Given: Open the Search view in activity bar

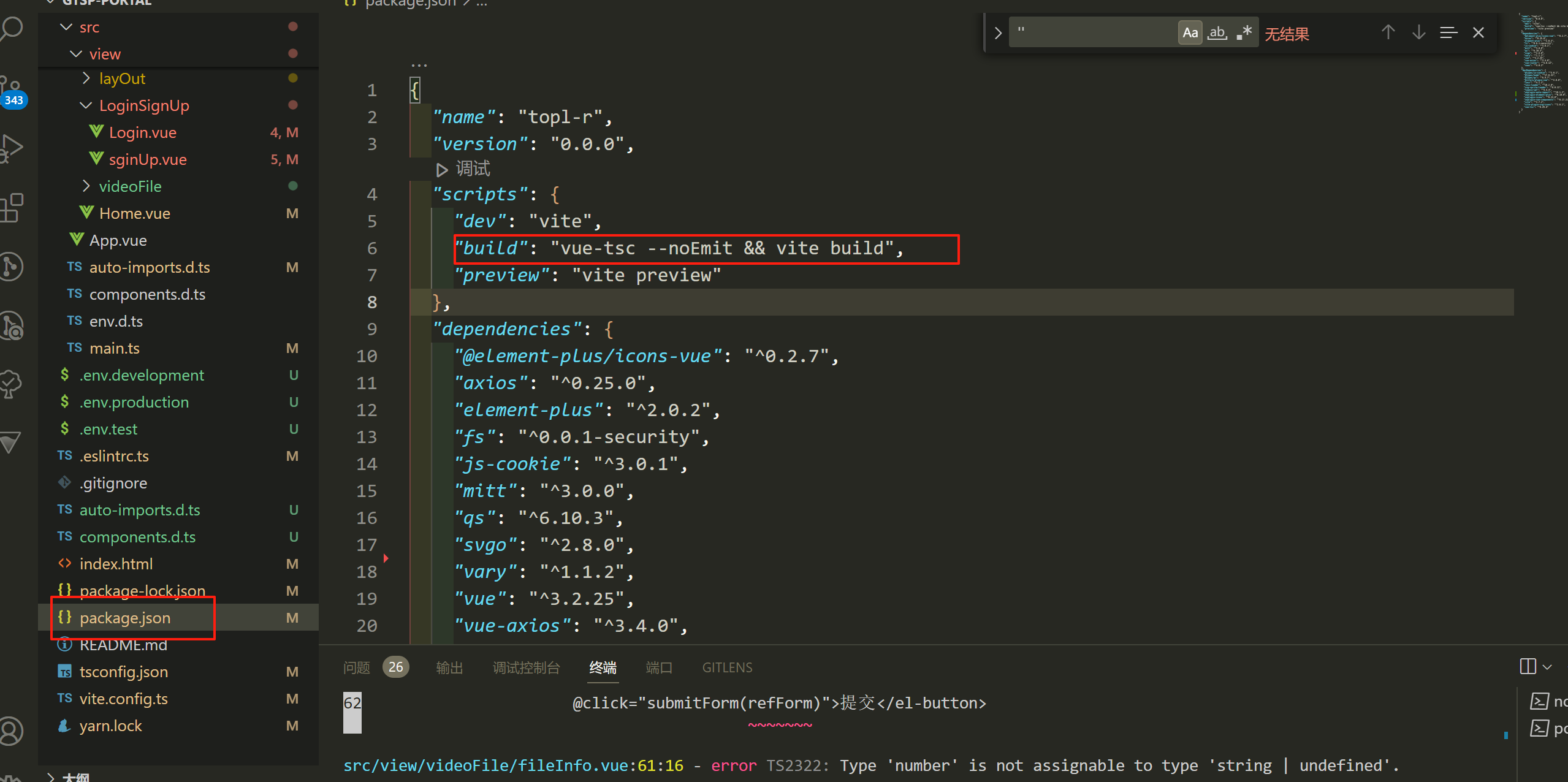Looking at the screenshot, I should pos(12,29).
